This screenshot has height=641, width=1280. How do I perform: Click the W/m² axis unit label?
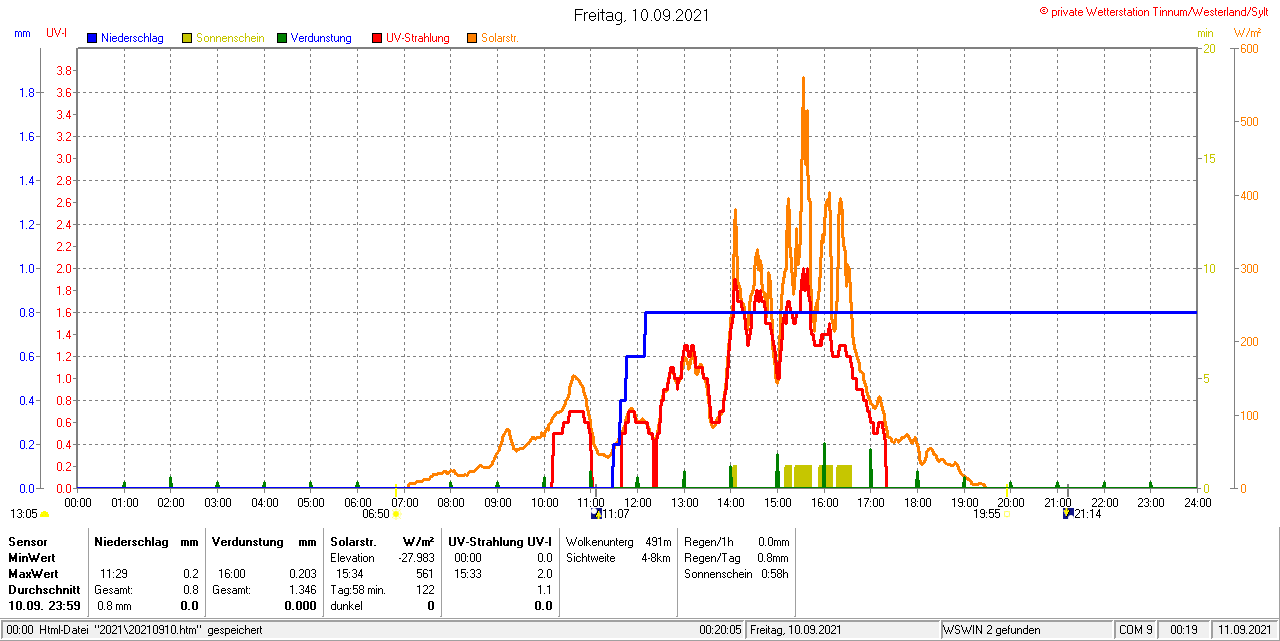(1247, 33)
